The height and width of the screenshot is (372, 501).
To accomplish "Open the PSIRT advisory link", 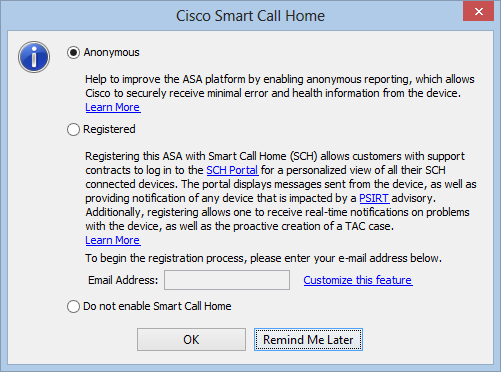I will pyautogui.click(x=374, y=198).
